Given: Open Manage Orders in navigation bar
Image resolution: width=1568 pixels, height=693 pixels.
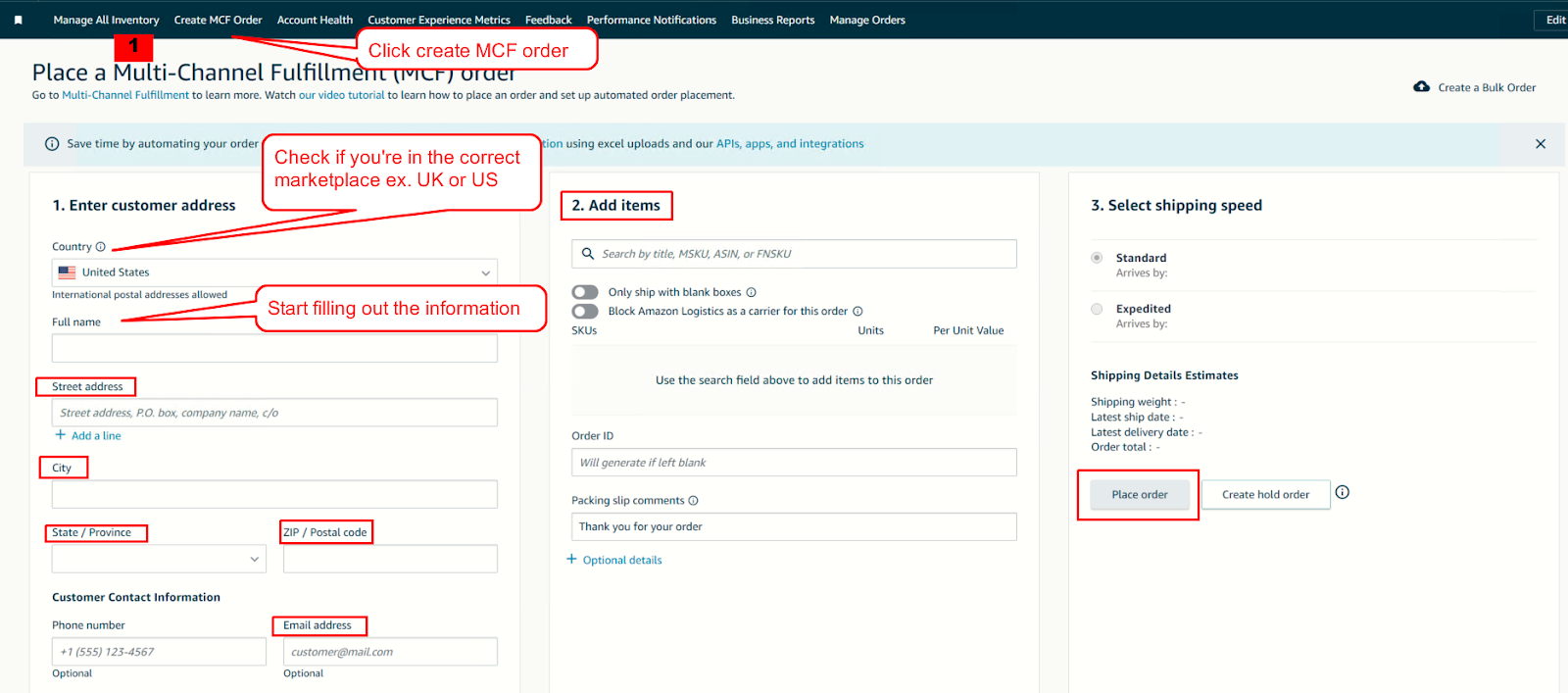Looking at the screenshot, I should (x=867, y=20).
